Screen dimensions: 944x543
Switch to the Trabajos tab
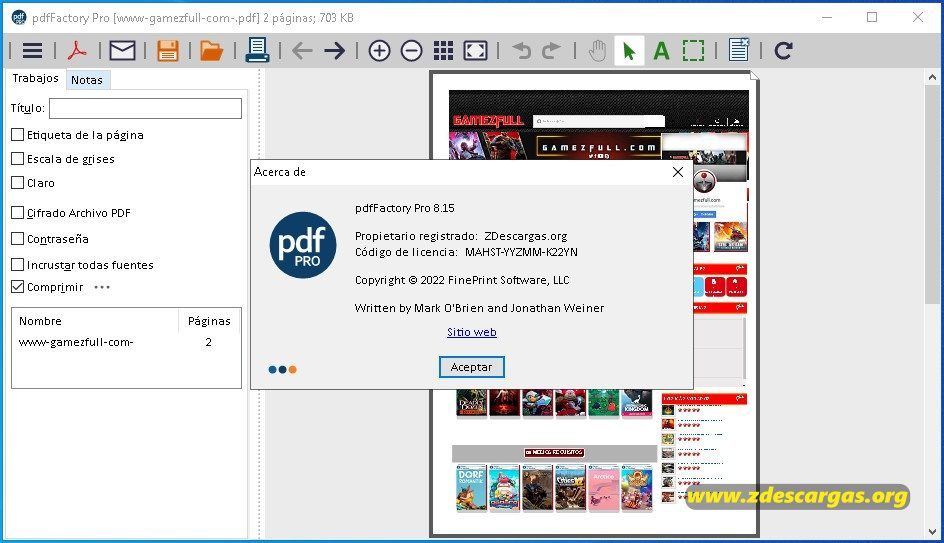click(36, 78)
